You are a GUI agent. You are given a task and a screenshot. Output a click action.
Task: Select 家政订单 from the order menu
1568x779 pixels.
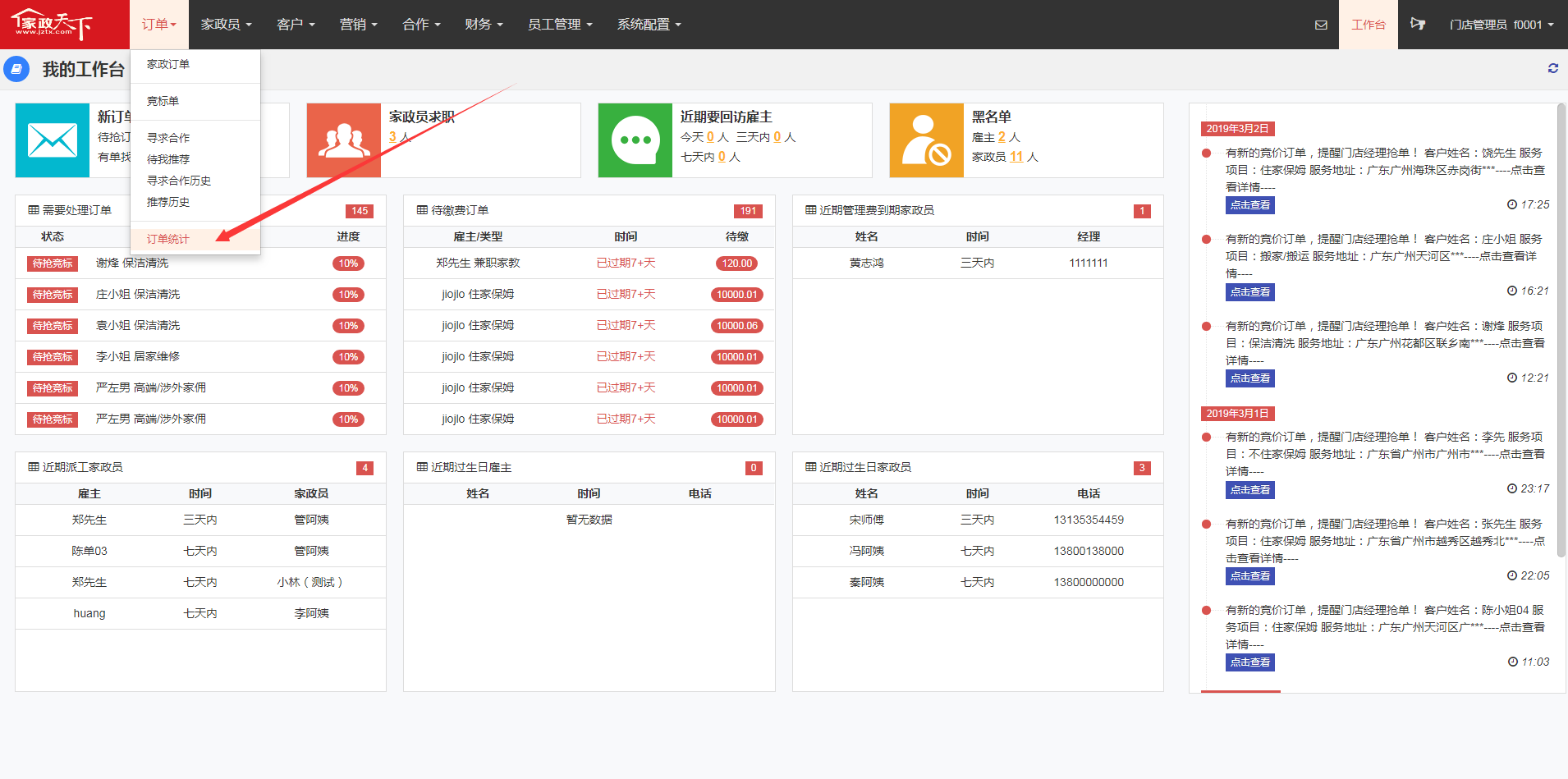[x=195, y=64]
